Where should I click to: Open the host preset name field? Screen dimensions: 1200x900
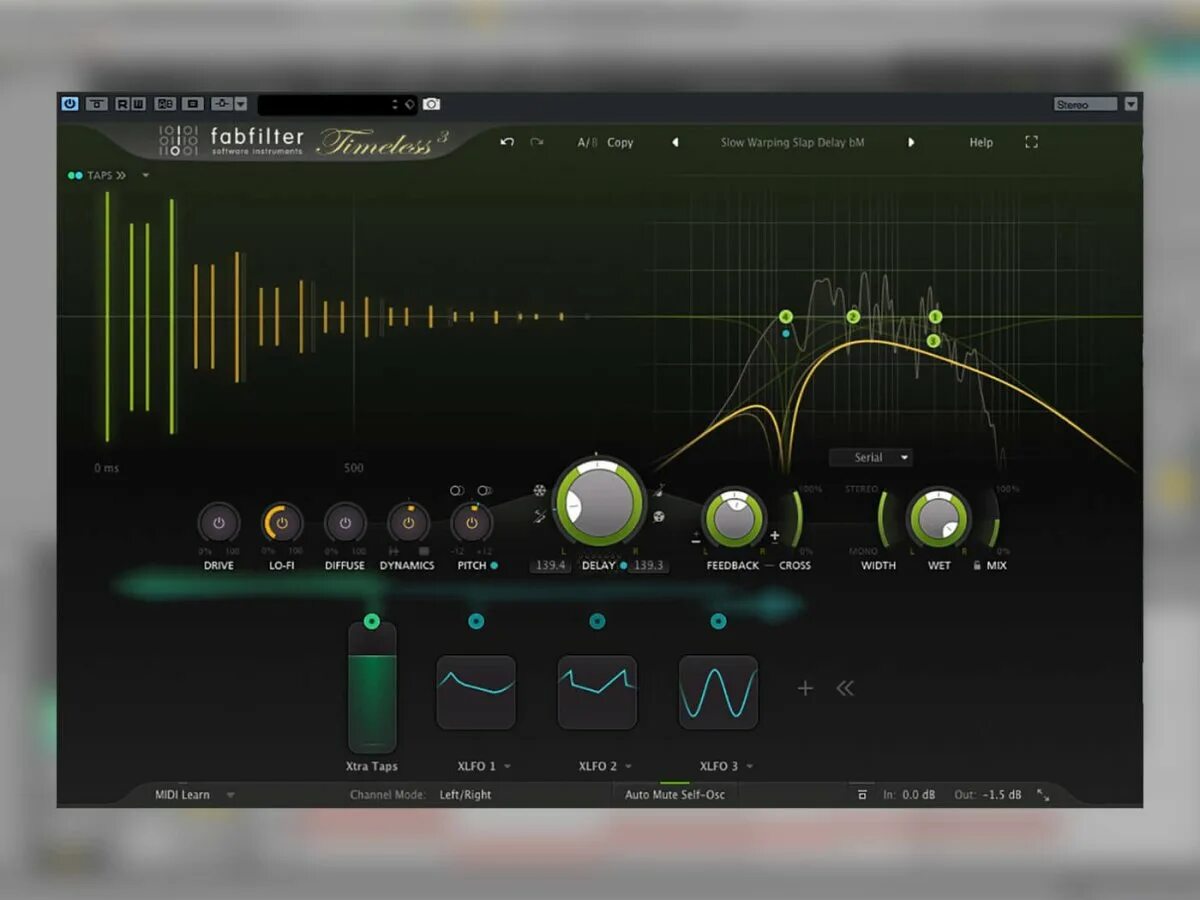pyautogui.click(x=337, y=104)
